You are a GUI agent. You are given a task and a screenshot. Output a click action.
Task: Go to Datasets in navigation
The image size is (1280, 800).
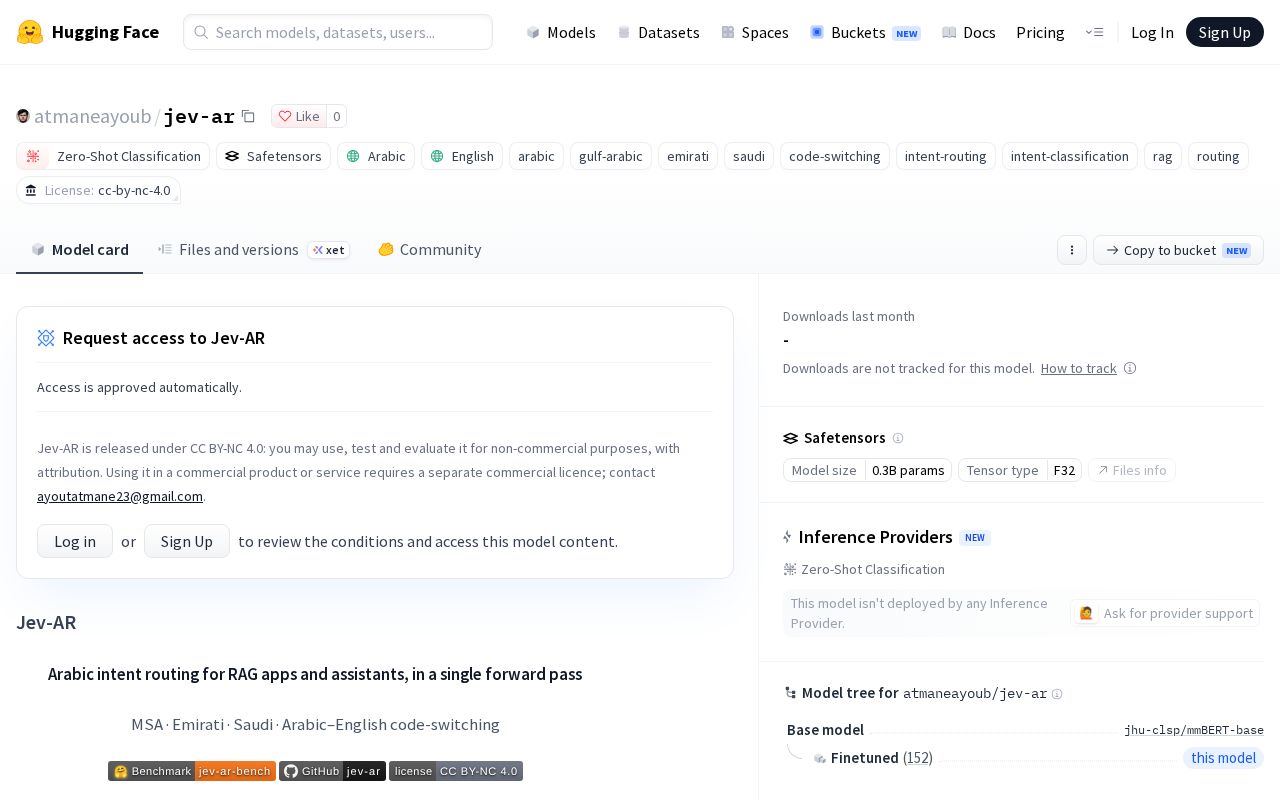pos(658,32)
